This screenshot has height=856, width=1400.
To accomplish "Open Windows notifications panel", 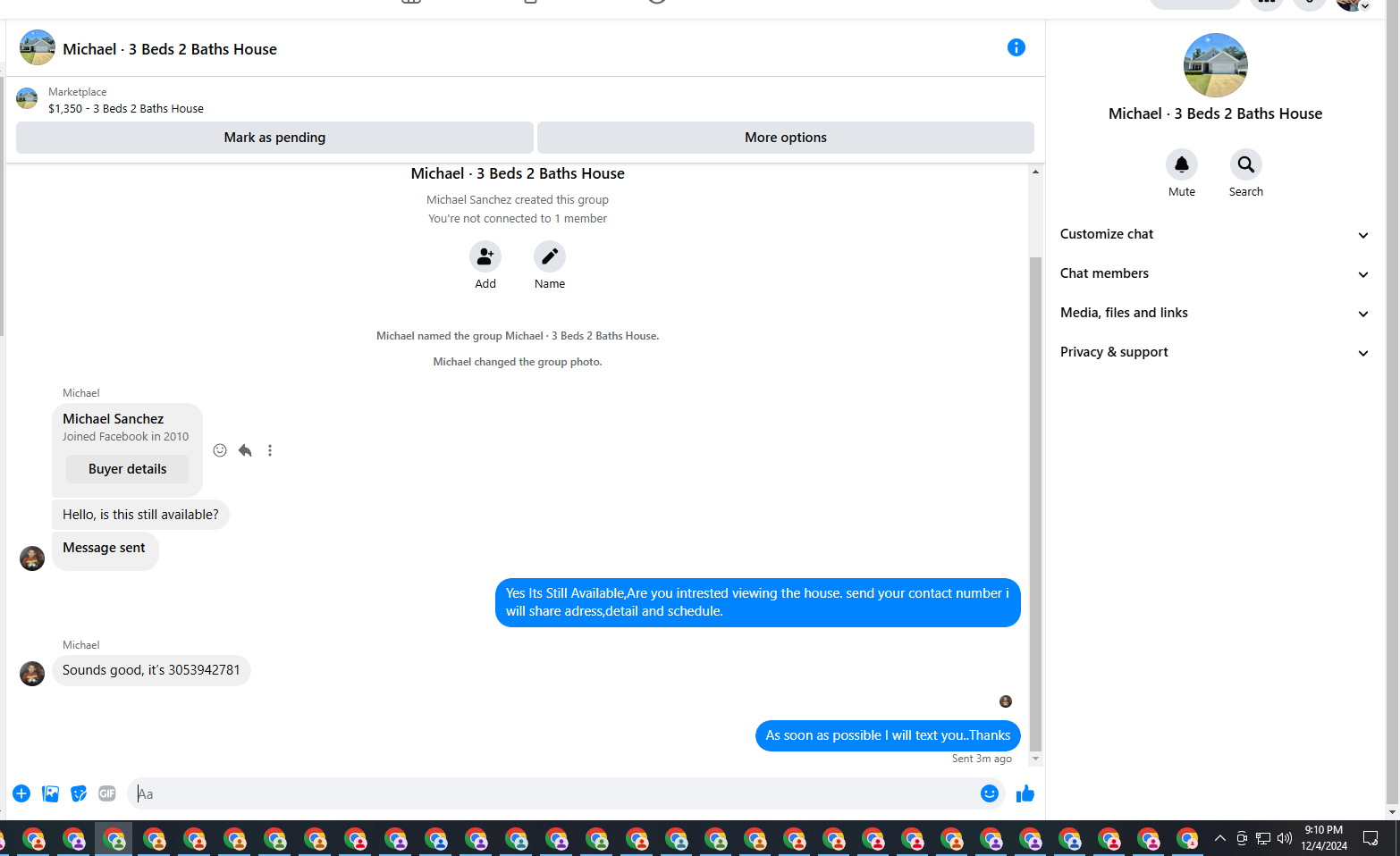I will pyautogui.click(x=1370, y=838).
